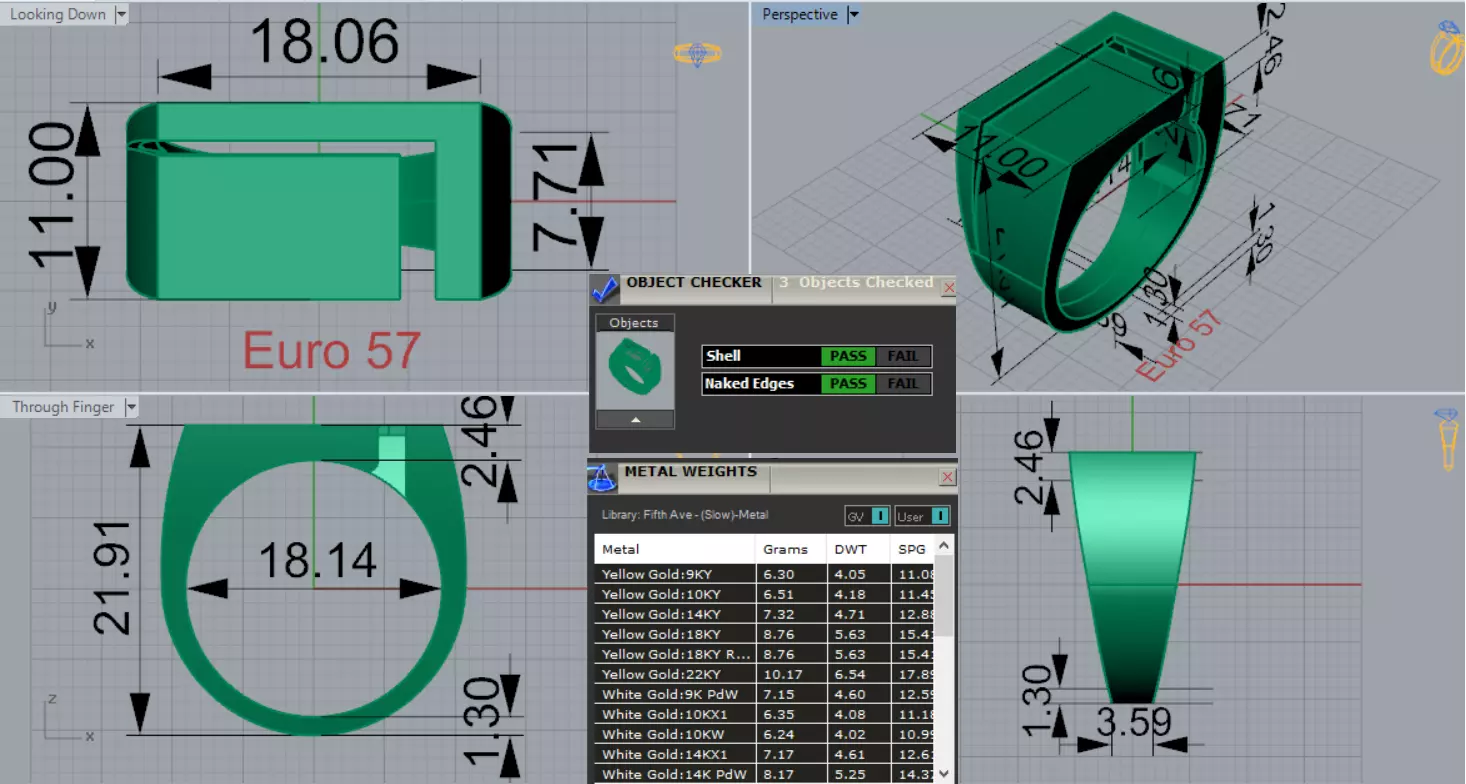Viewport: 1466px width, 784px height.
Task: Click the Grams column header
Action: (x=791, y=549)
